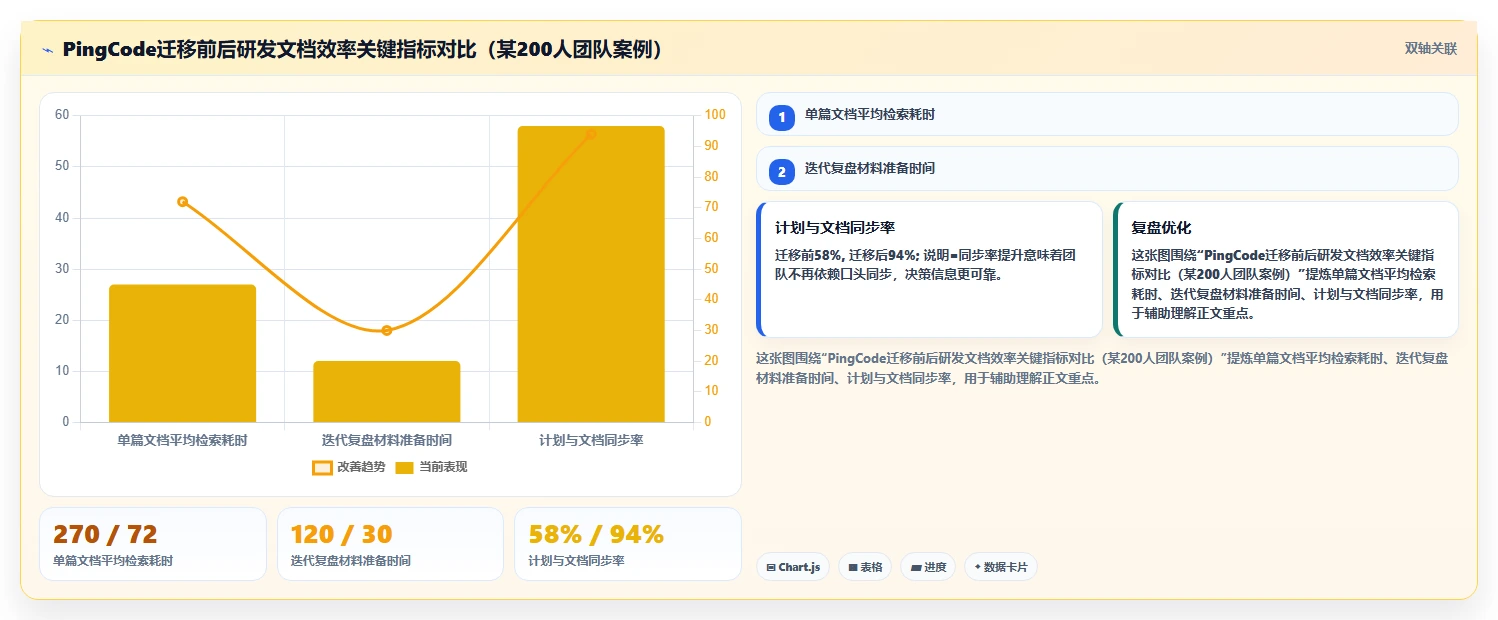
Task: Click the lightning icon beside the PingCode title
Action: tap(47, 50)
